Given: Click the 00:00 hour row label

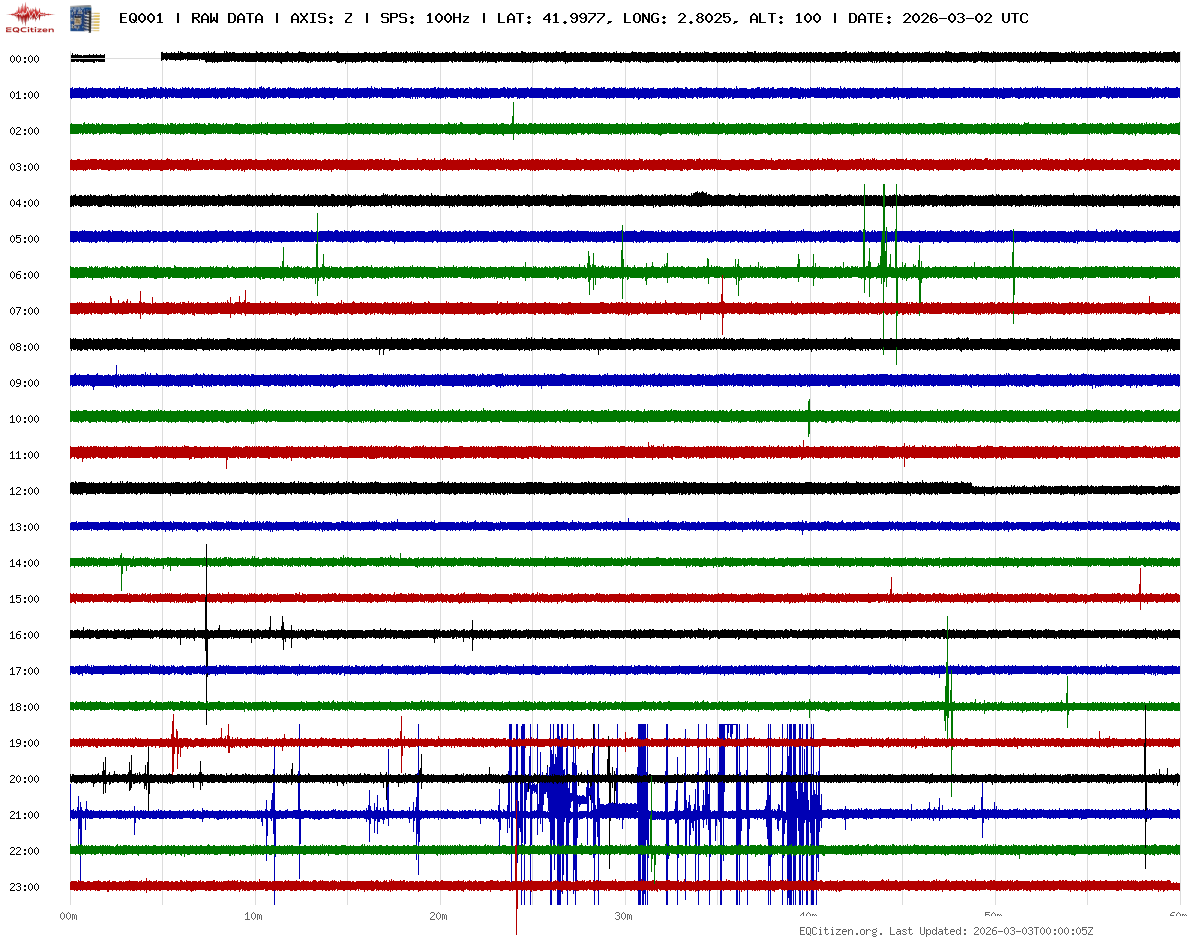Looking at the screenshot, I should pyautogui.click(x=24, y=59).
